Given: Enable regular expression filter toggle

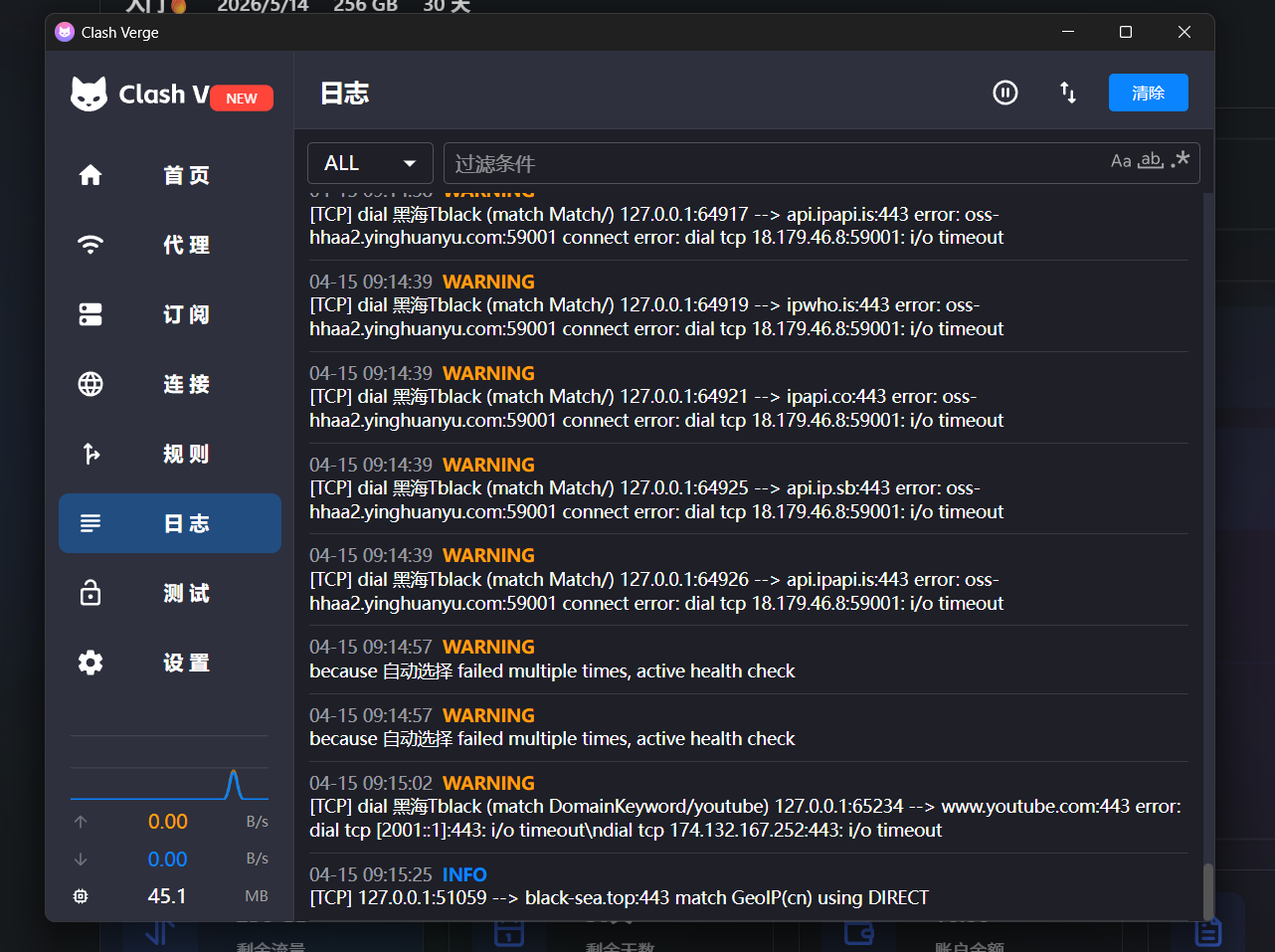Looking at the screenshot, I should (x=1181, y=160).
